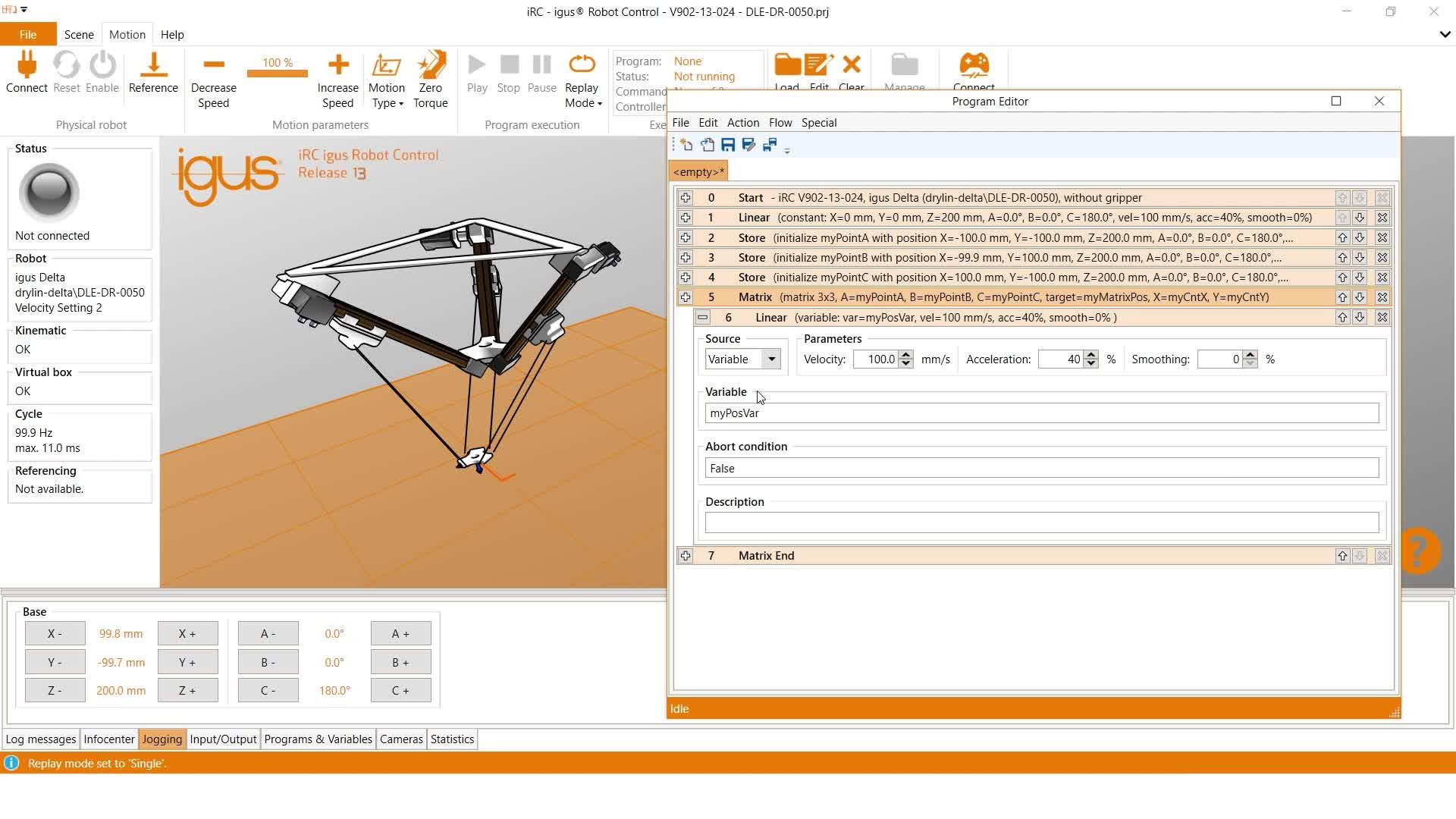Click the Z + jog button

pos(187,691)
